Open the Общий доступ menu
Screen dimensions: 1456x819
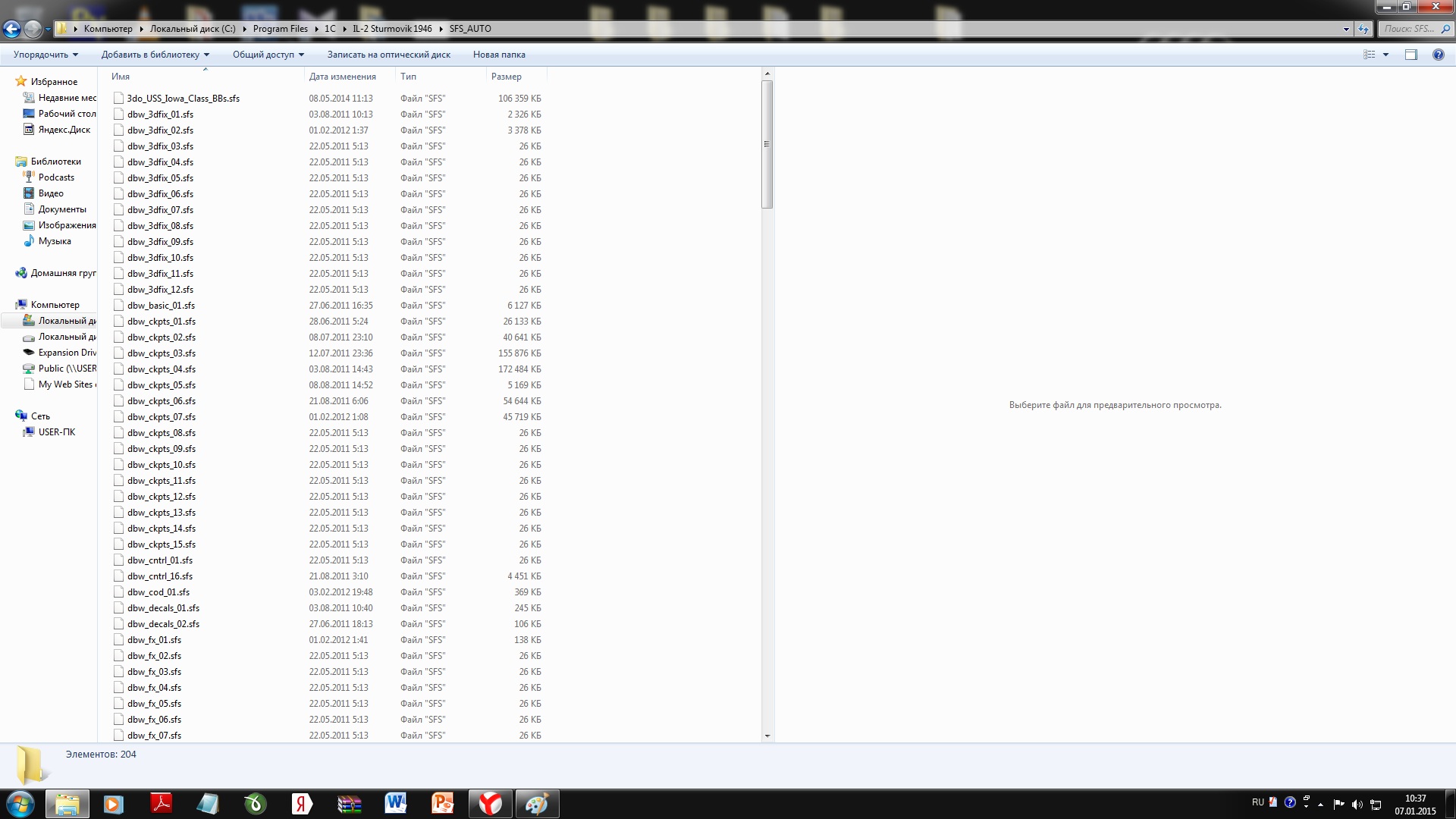pyautogui.click(x=268, y=55)
